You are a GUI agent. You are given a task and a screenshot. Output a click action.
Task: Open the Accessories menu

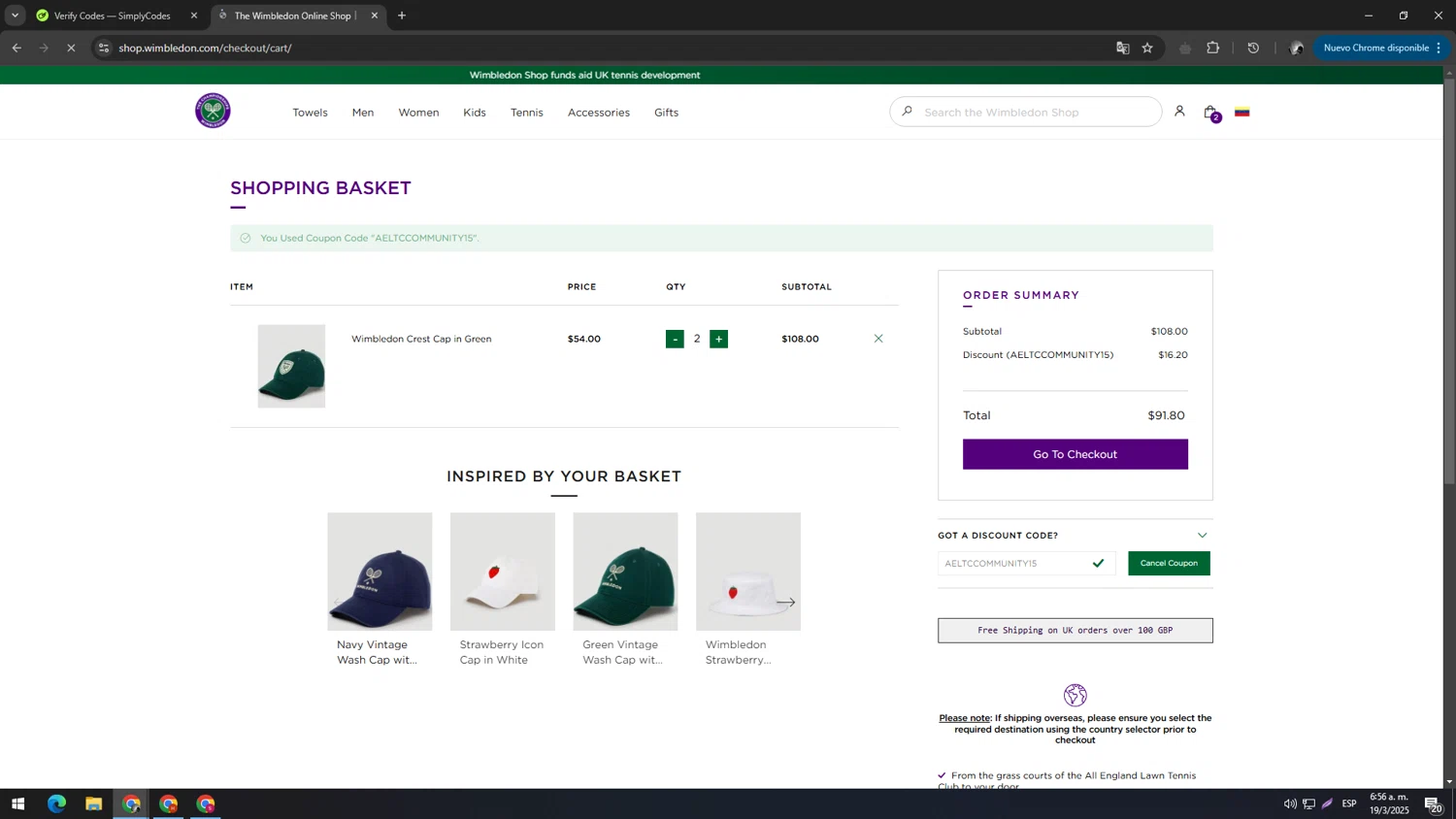[x=599, y=113]
